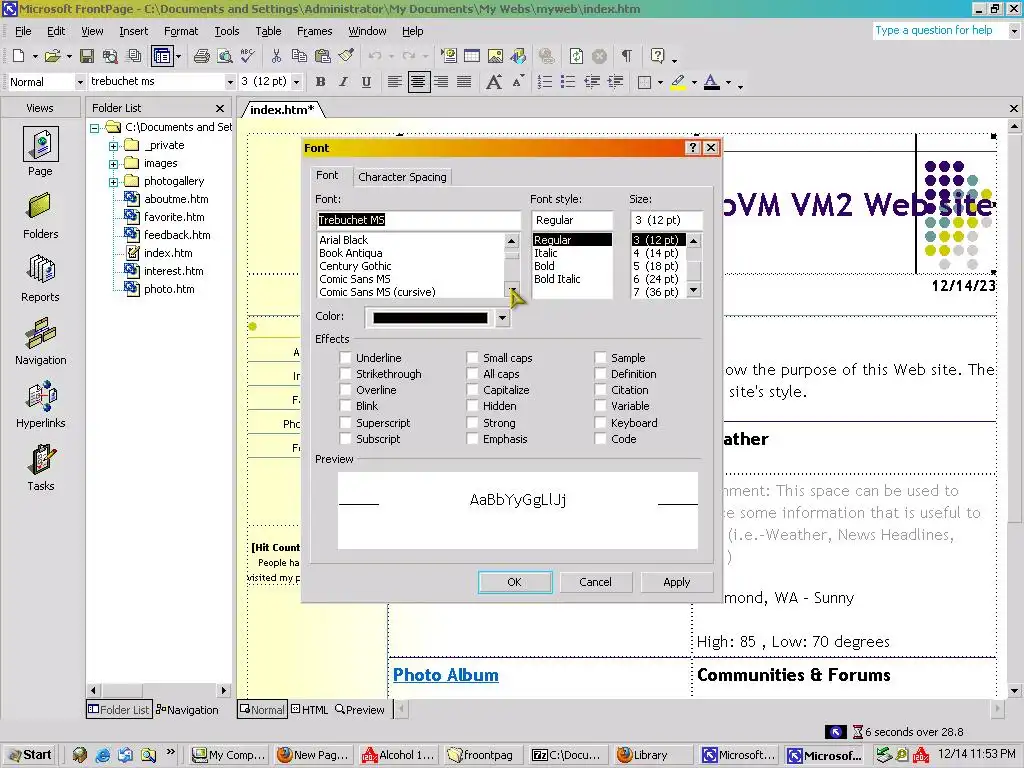Open the Table menu

point(268,31)
